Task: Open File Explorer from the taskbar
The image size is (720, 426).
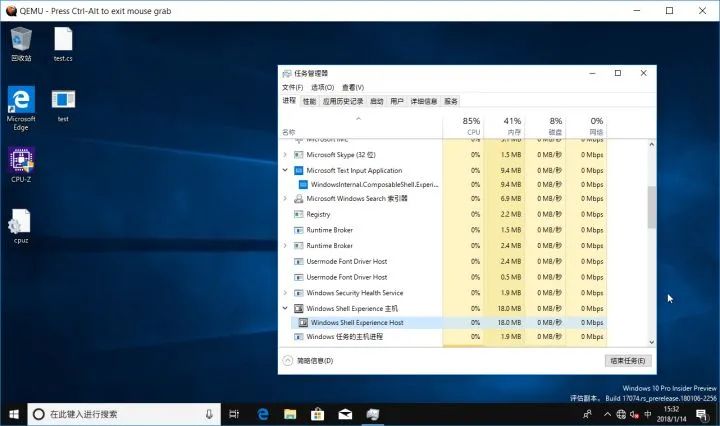Action: 290,415
